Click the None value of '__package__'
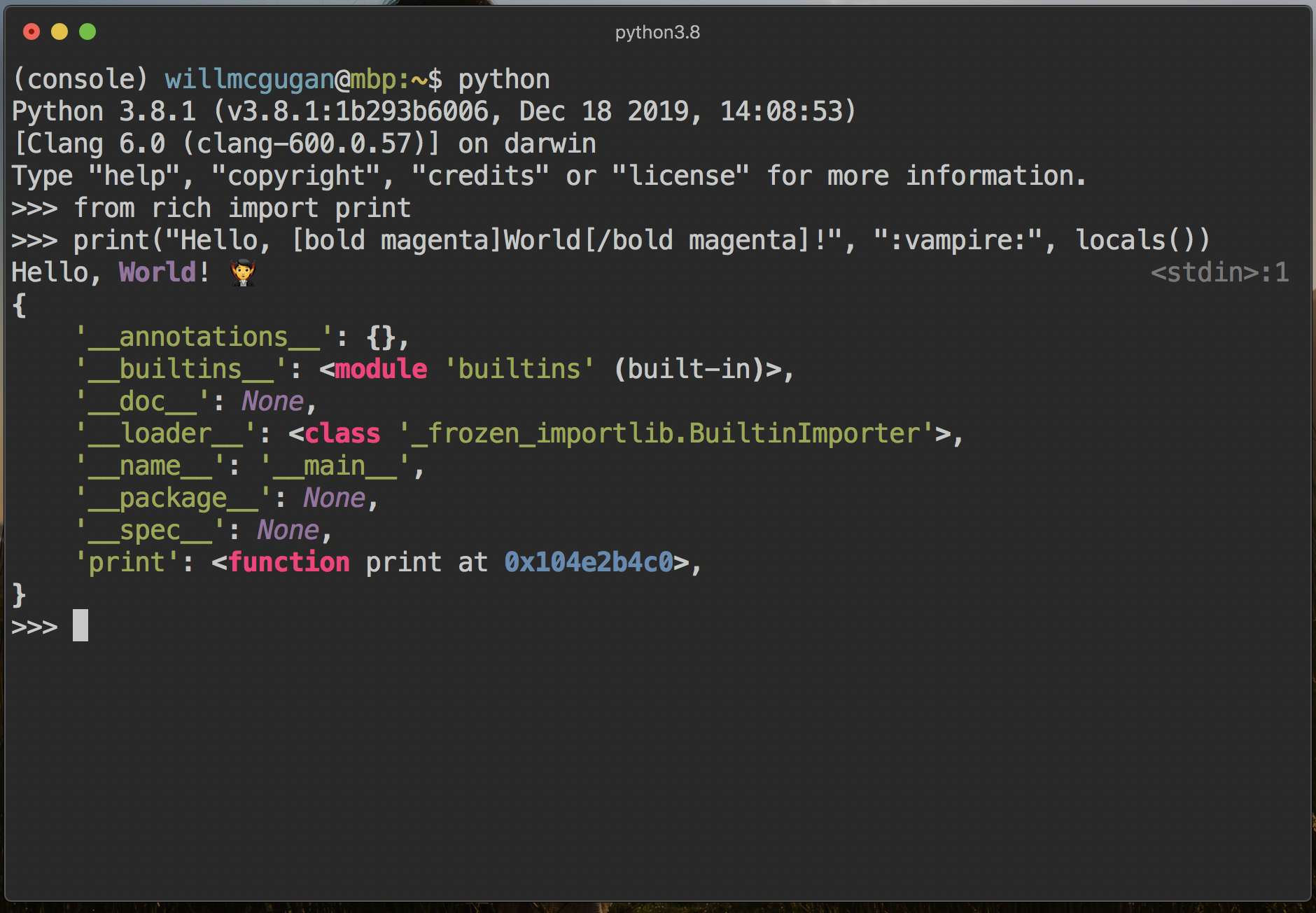Image resolution: width=1316 pixels, height=913 pixels. tap(335, 498)
